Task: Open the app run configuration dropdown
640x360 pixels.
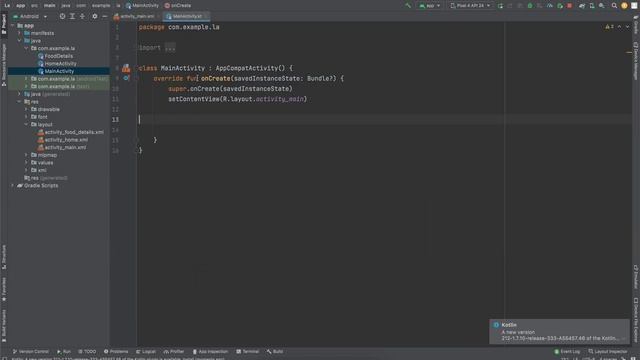Action: point(430,6)
